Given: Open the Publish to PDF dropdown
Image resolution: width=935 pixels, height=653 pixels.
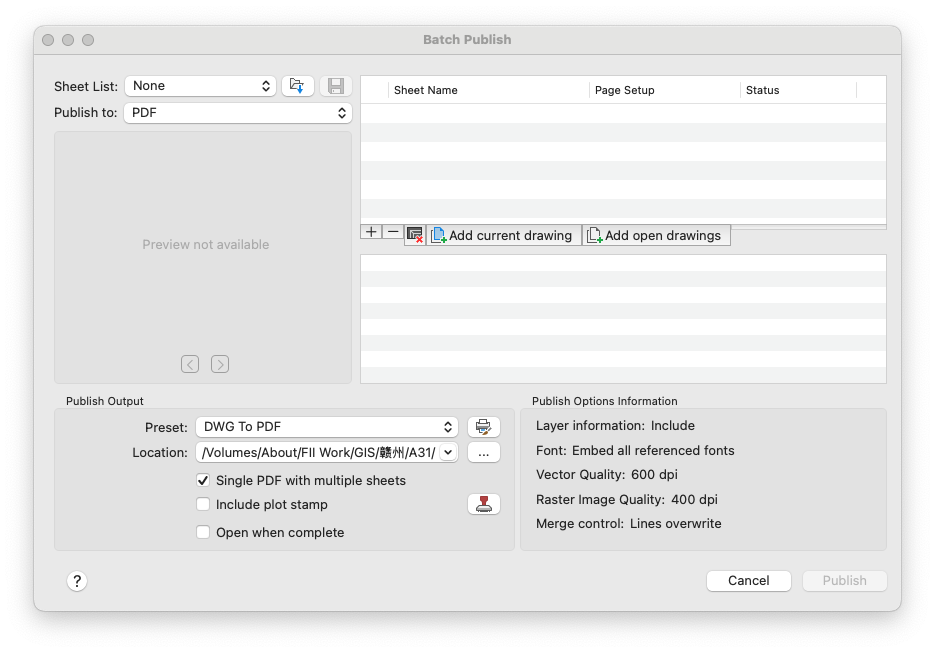Looking at the screenshot, I should pyautogui.click(x=238, y=113).
